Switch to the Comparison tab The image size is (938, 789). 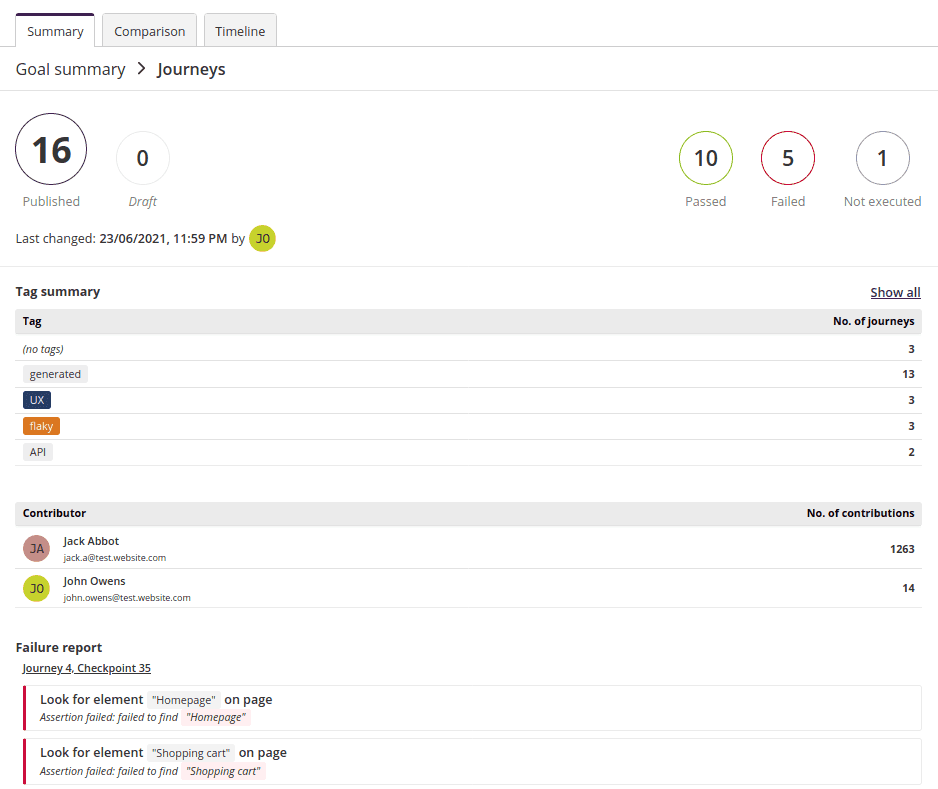tap(148, 30)
